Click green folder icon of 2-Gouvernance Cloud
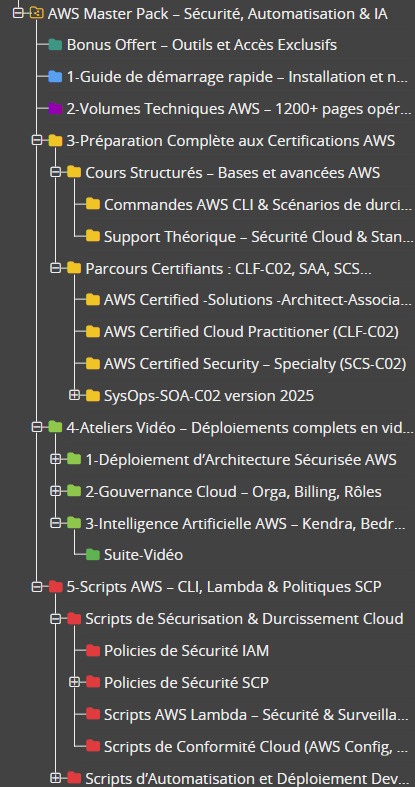This screenshot has width=415, height=787. (x=74, y=491)
